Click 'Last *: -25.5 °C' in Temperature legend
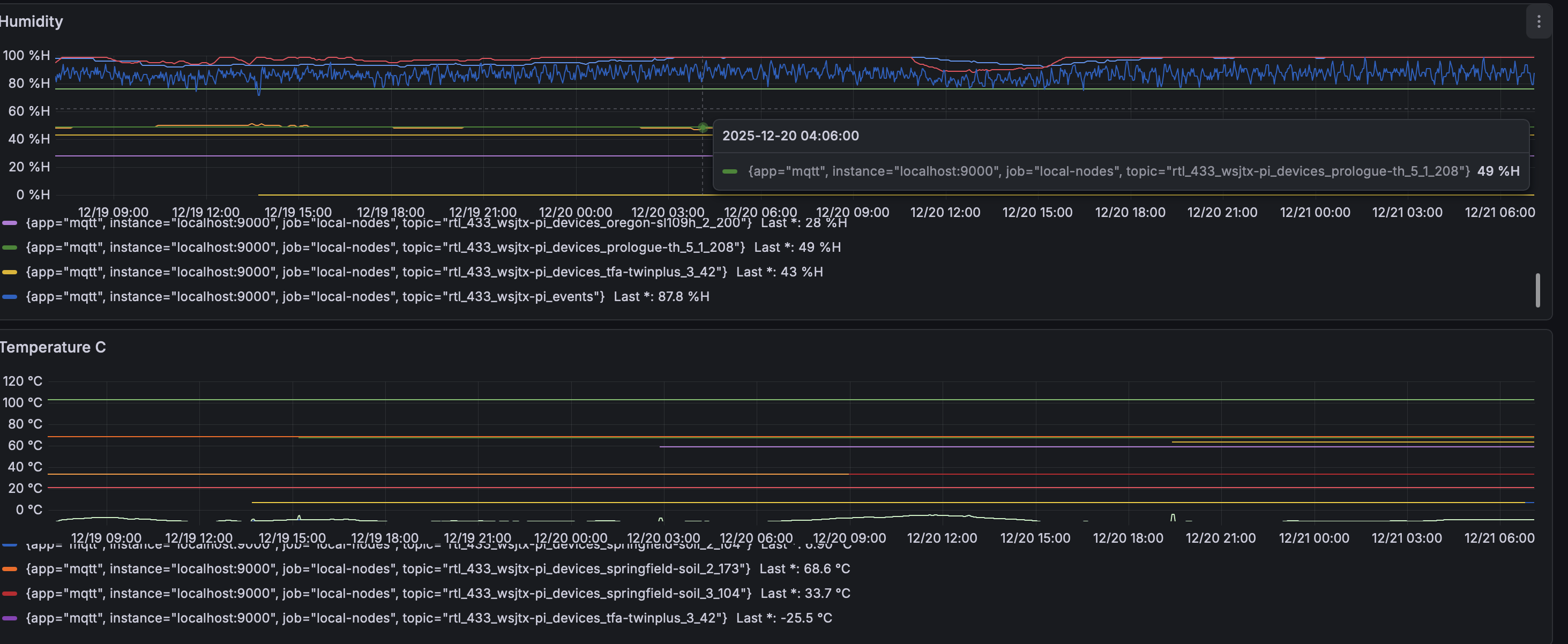The height and width of the screenshot is (644, 1568). coord(784,618)
